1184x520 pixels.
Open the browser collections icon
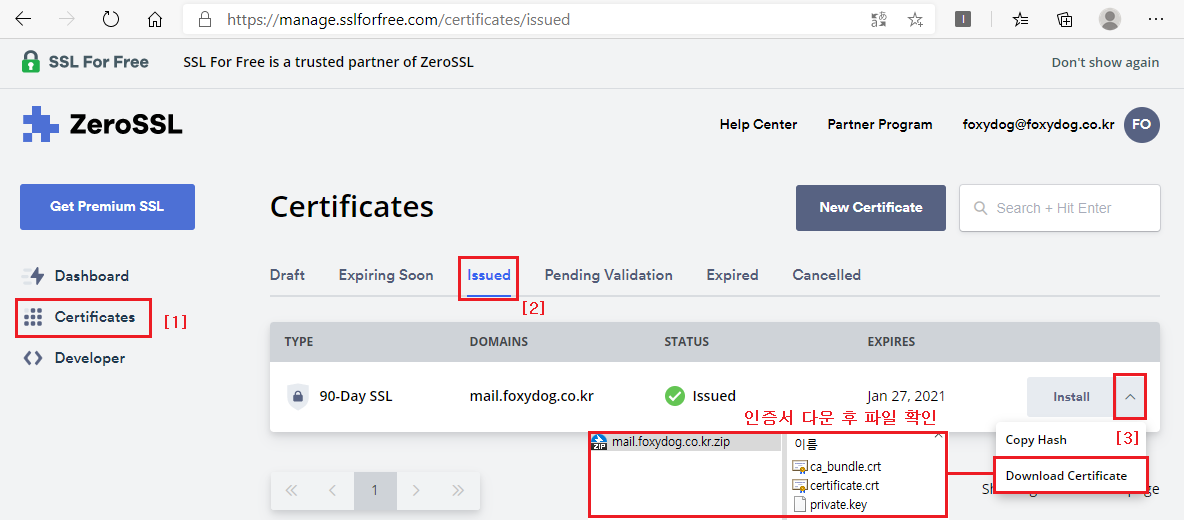coord(1065,20)
